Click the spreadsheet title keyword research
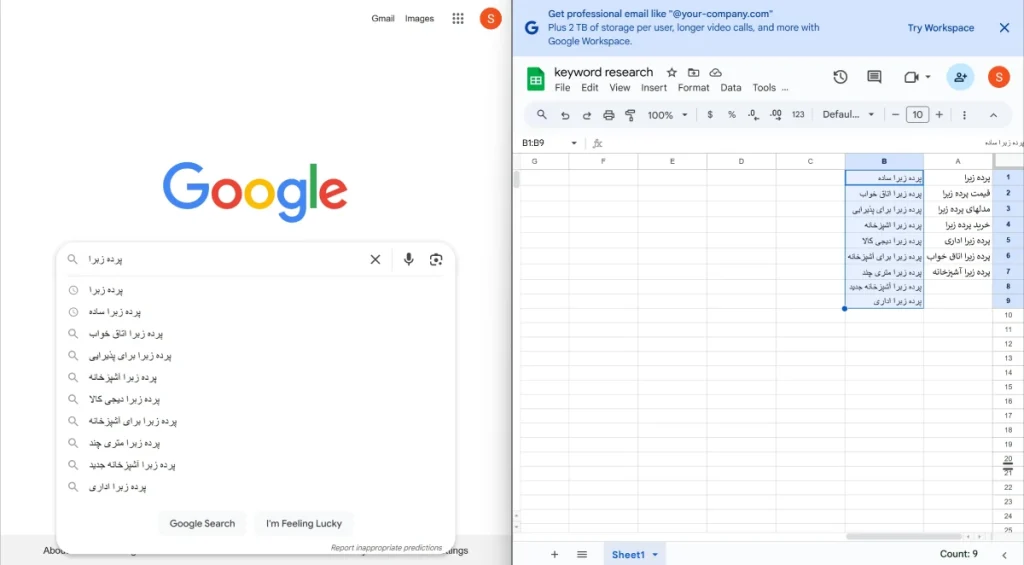This screenshot has width=1024, height=565. click(603, 72)
